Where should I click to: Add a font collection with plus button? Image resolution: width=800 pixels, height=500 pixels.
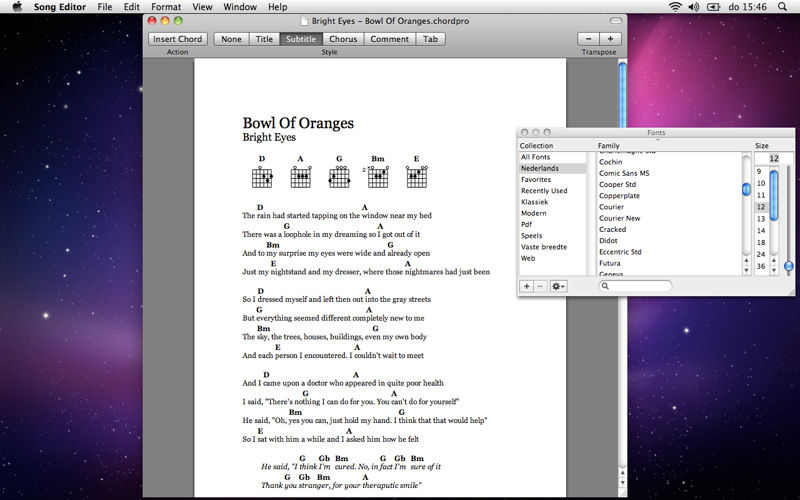tap(527, 286)
